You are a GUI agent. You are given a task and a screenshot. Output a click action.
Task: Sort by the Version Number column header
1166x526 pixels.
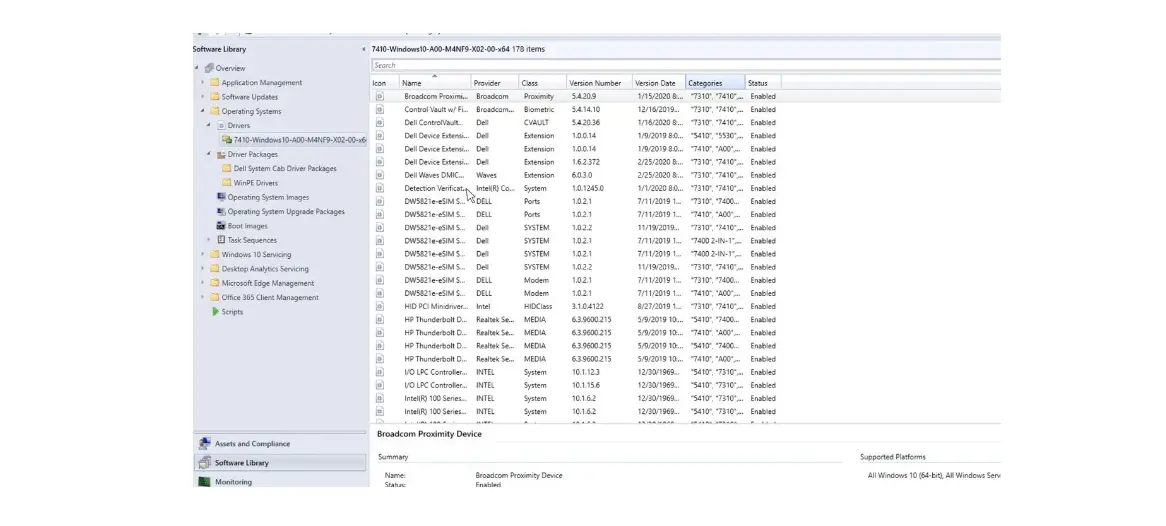coord(599,83)
